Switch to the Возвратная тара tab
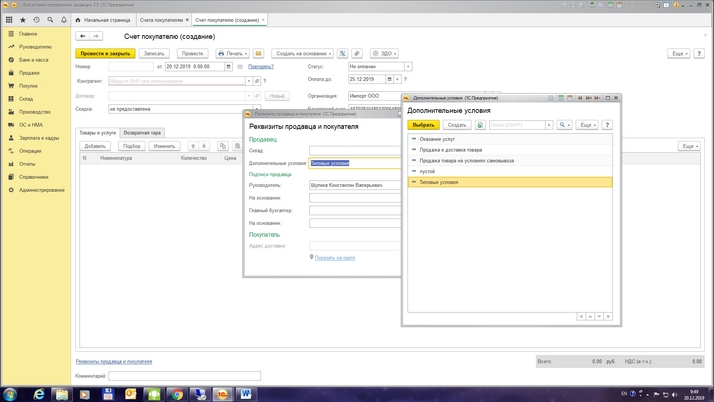 (142, 132)
